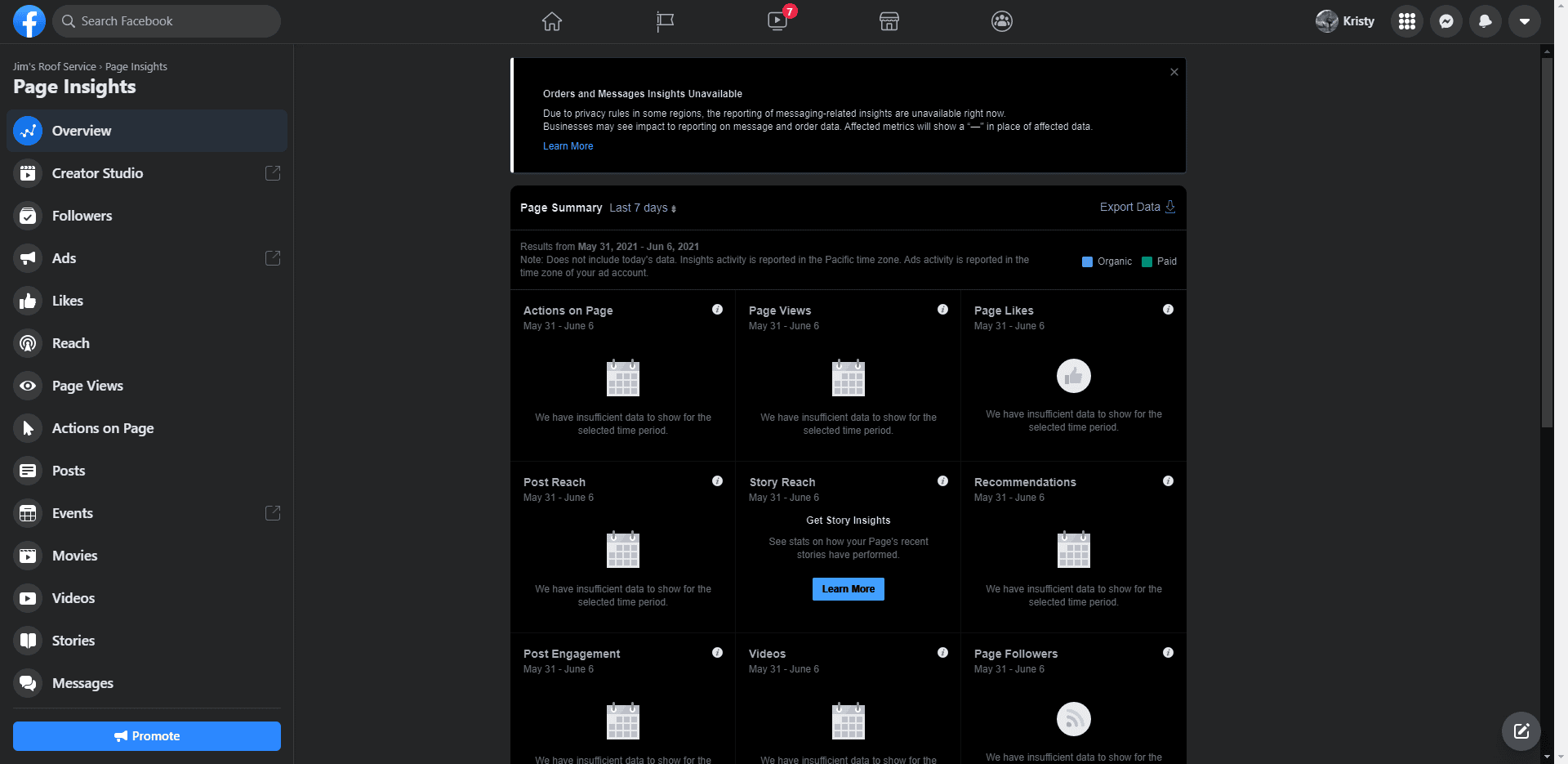Click the Organic blue legend swatch
Screen dimensions: 1568x764
pos(1087,261)
